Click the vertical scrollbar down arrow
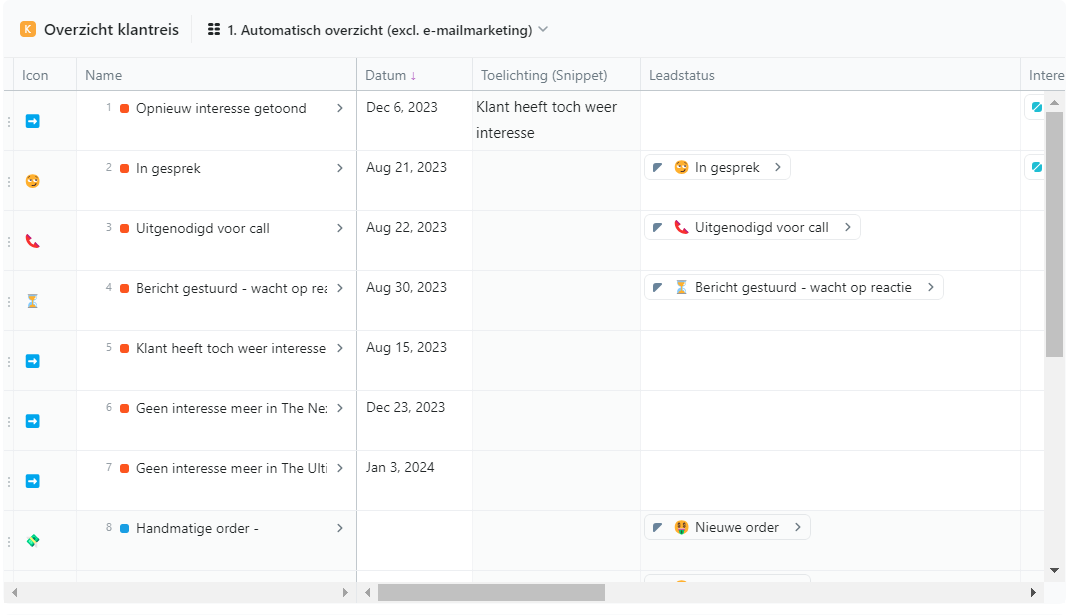Viewport: 1072px width, 615px height. 1054,570
